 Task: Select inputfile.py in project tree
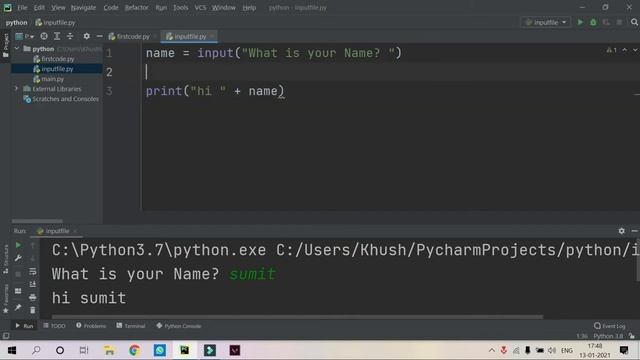(57, 69)
